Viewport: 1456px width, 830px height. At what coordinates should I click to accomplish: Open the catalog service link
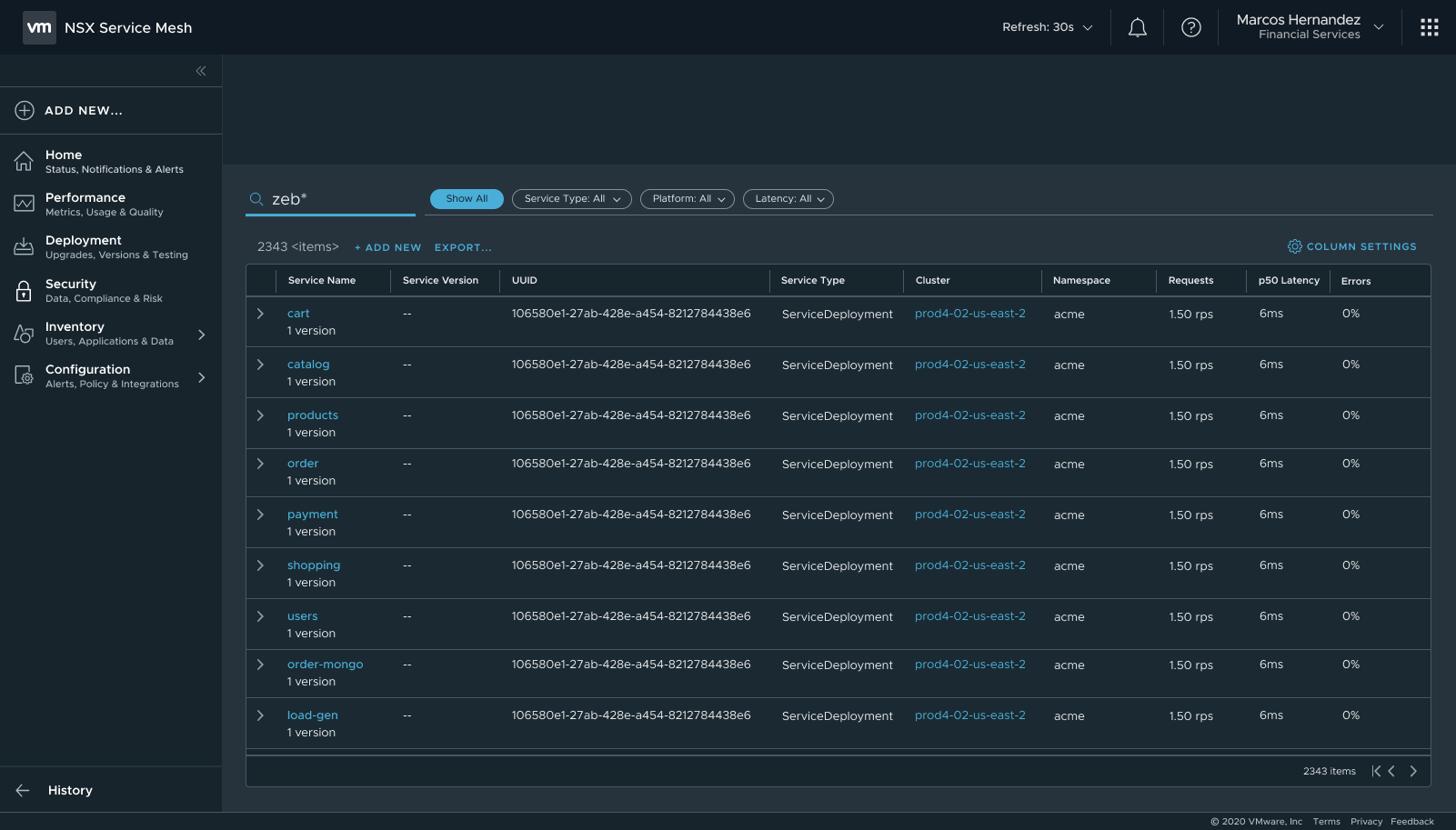[308, 365]
